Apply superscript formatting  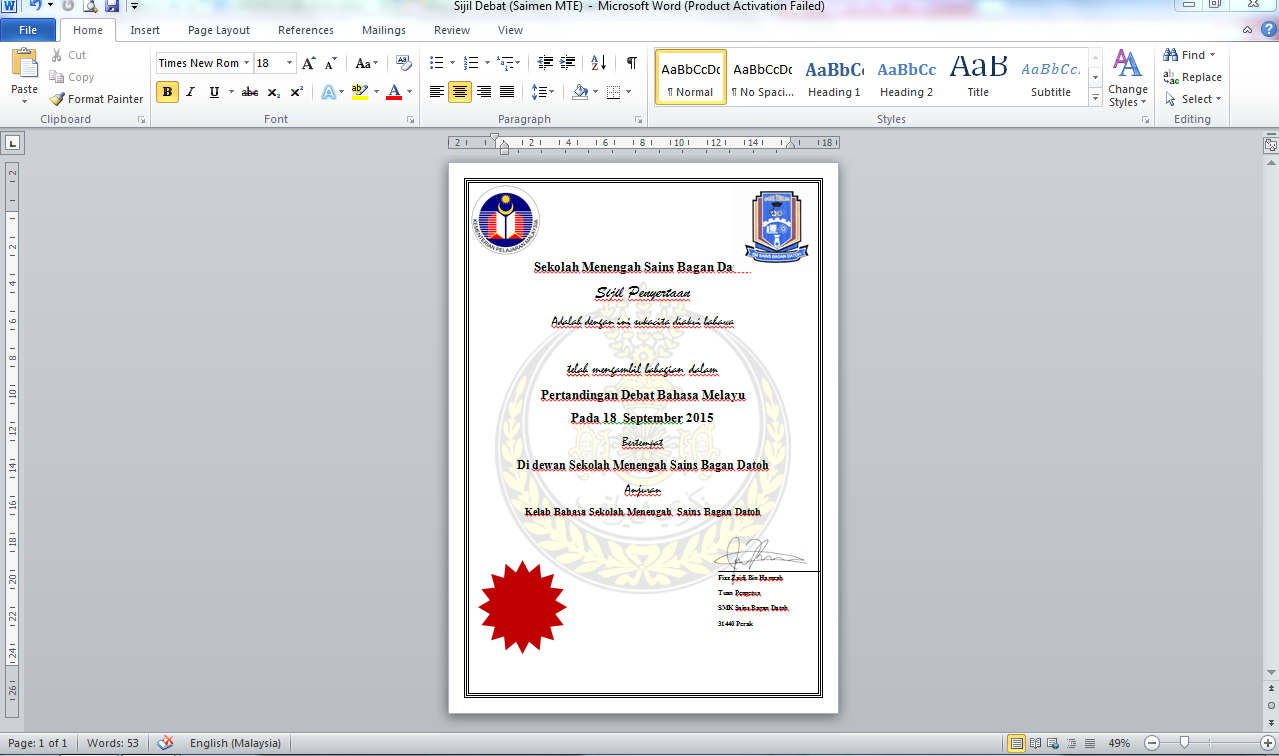click(297, 92)
